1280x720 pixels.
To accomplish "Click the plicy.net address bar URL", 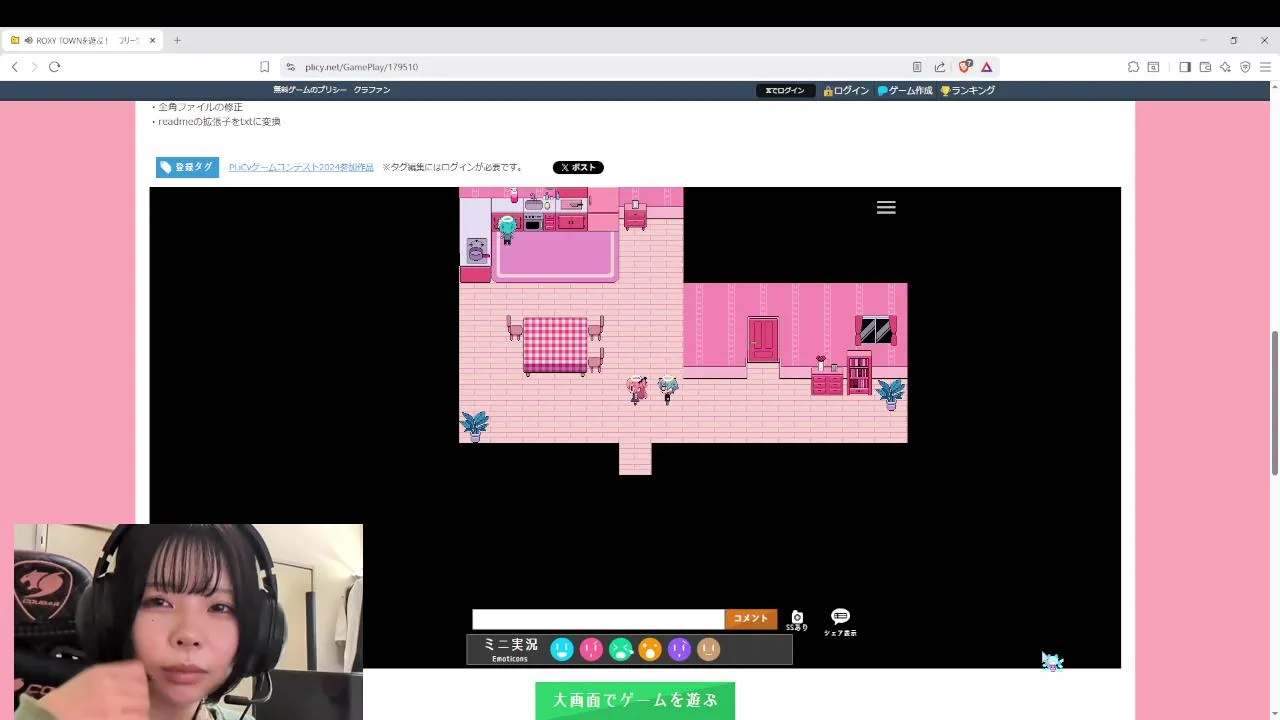I will coord(362,67).
